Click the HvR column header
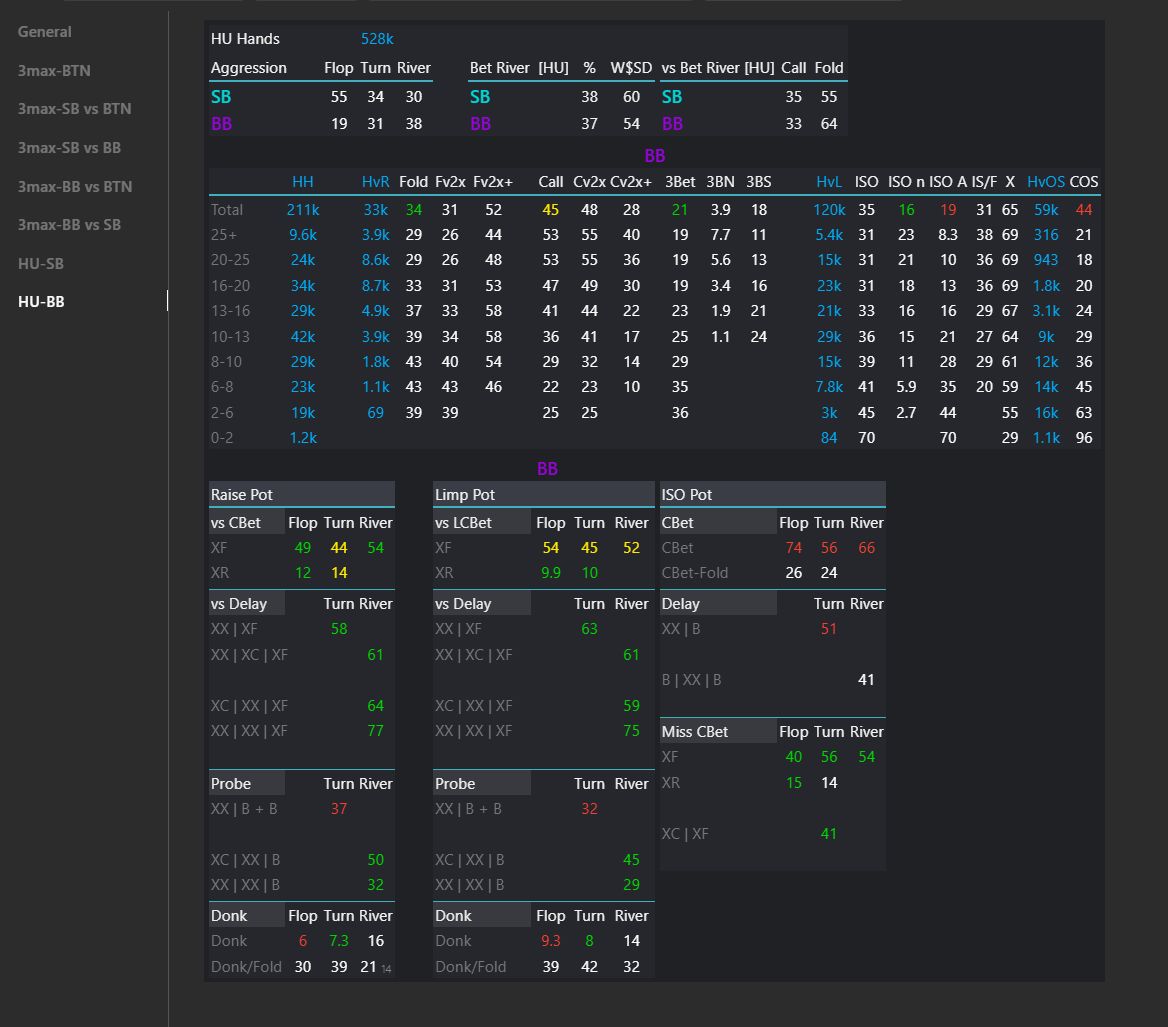 [x=375, y=182]
